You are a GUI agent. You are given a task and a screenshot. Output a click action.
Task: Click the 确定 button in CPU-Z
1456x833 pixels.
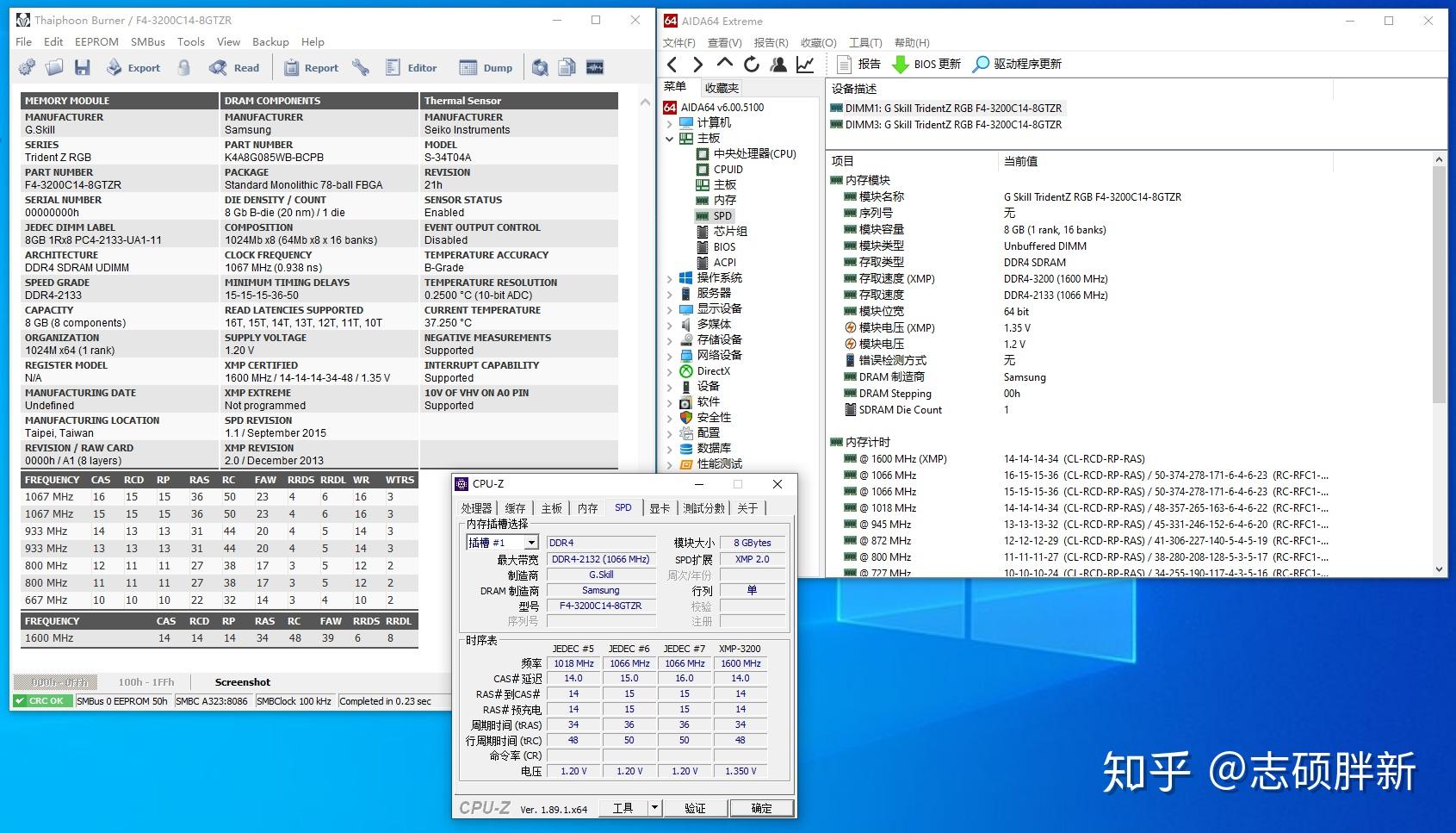click(x=761, y=808)
